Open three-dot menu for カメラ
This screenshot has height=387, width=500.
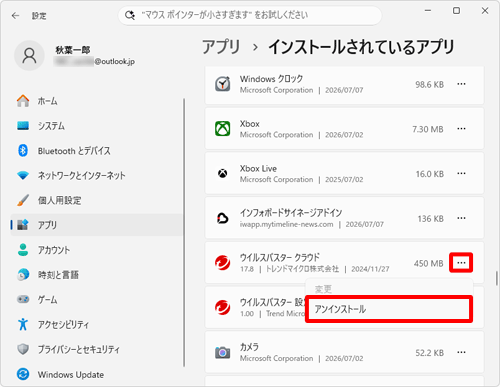pyautogui.click(x=461, y=352)
